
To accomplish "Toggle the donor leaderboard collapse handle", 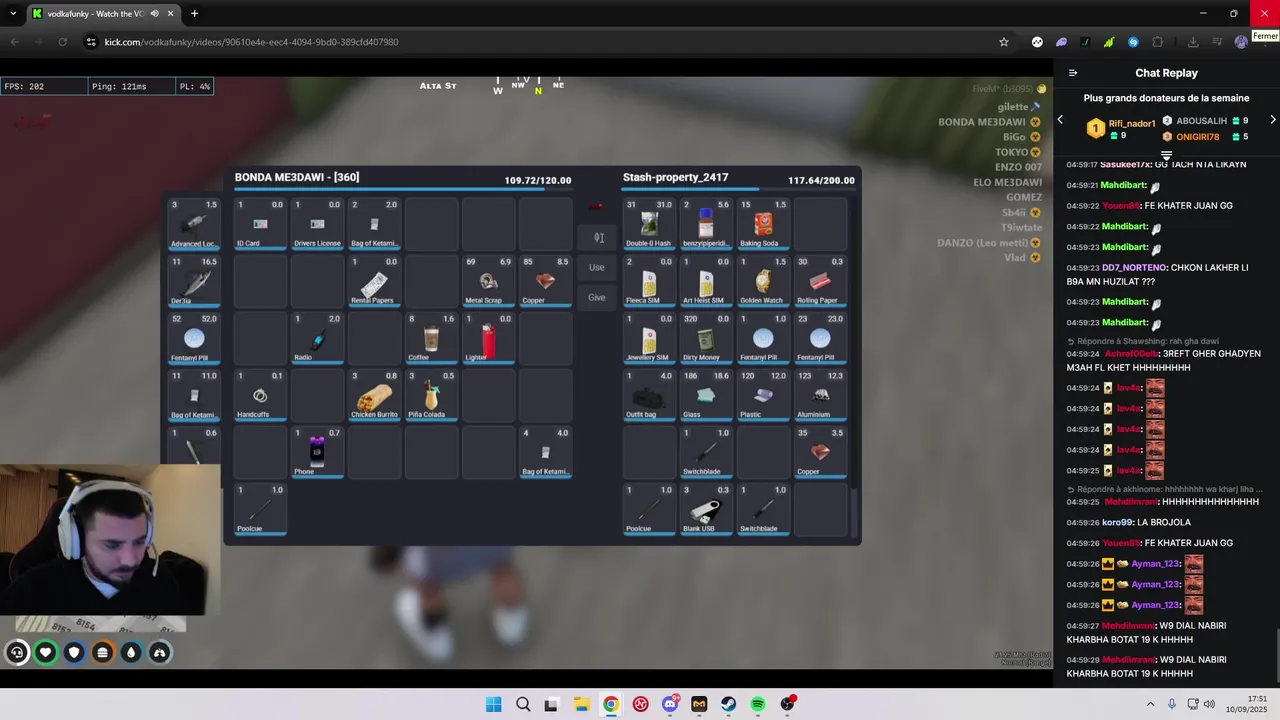I will pos(1166,155).
